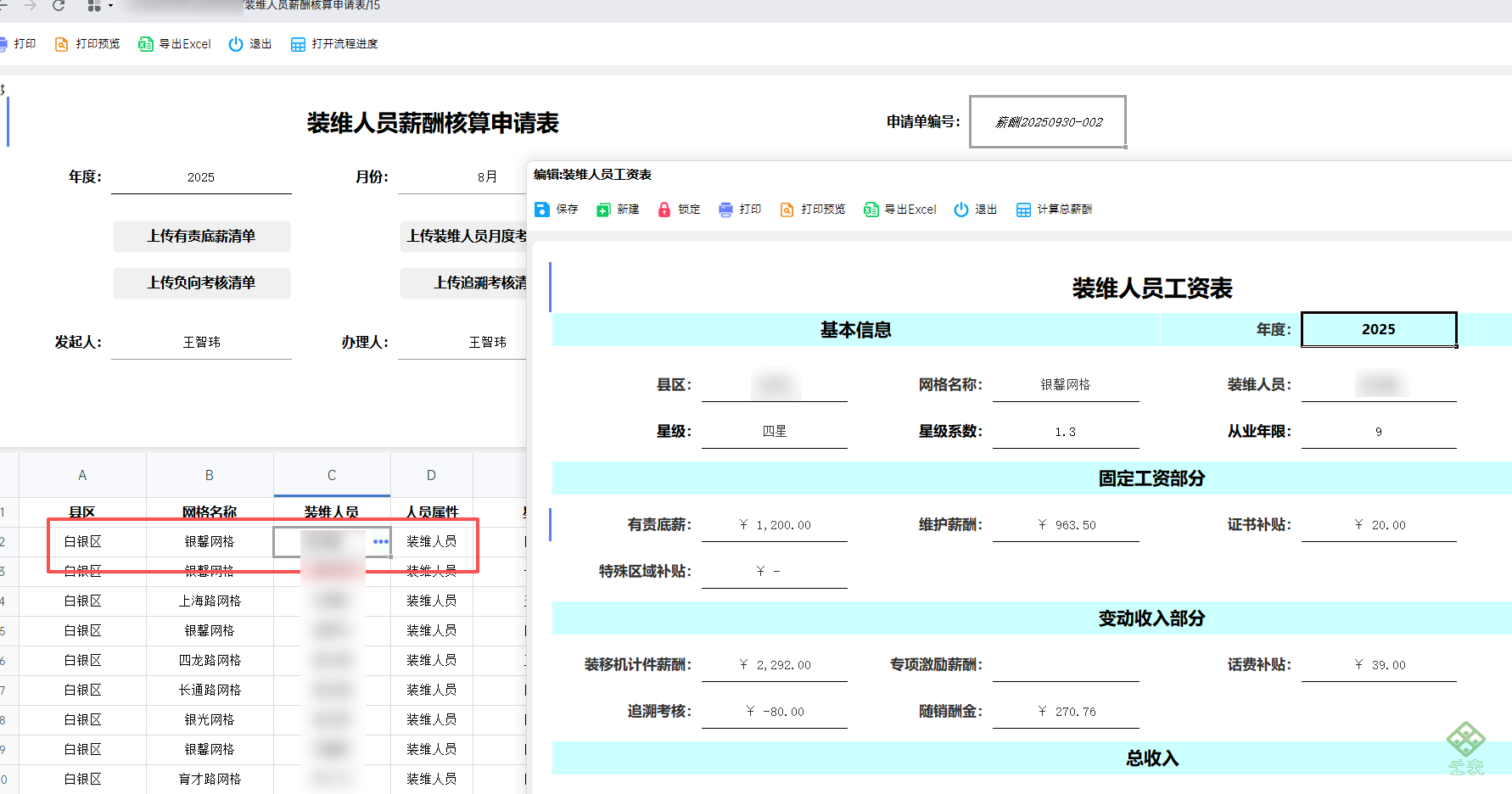Open the workflow progress (打开流程进度)
This screenshot has height=794, width=1512.
[x=334, y=44]
